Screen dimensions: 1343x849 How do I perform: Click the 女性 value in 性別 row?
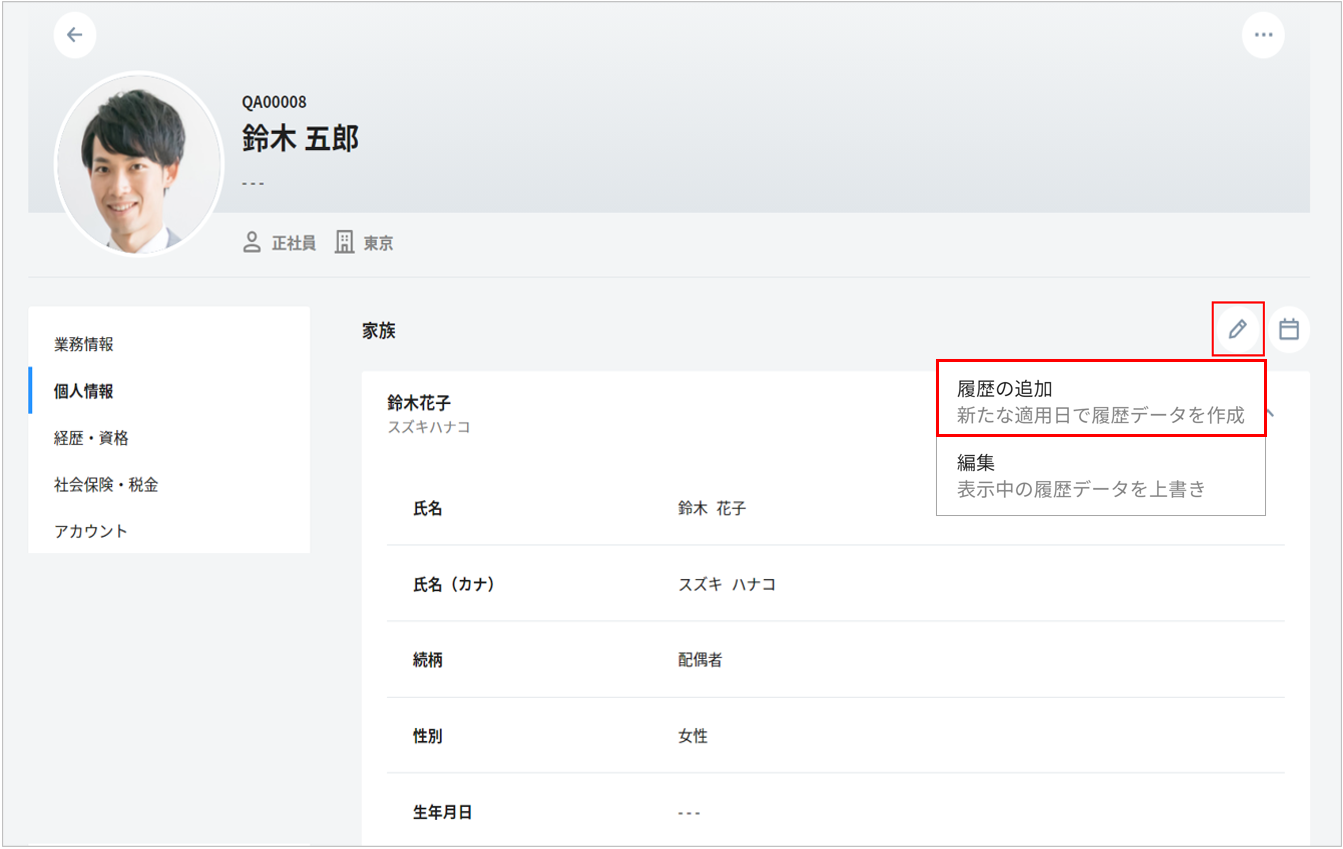[x=693, y=736]
